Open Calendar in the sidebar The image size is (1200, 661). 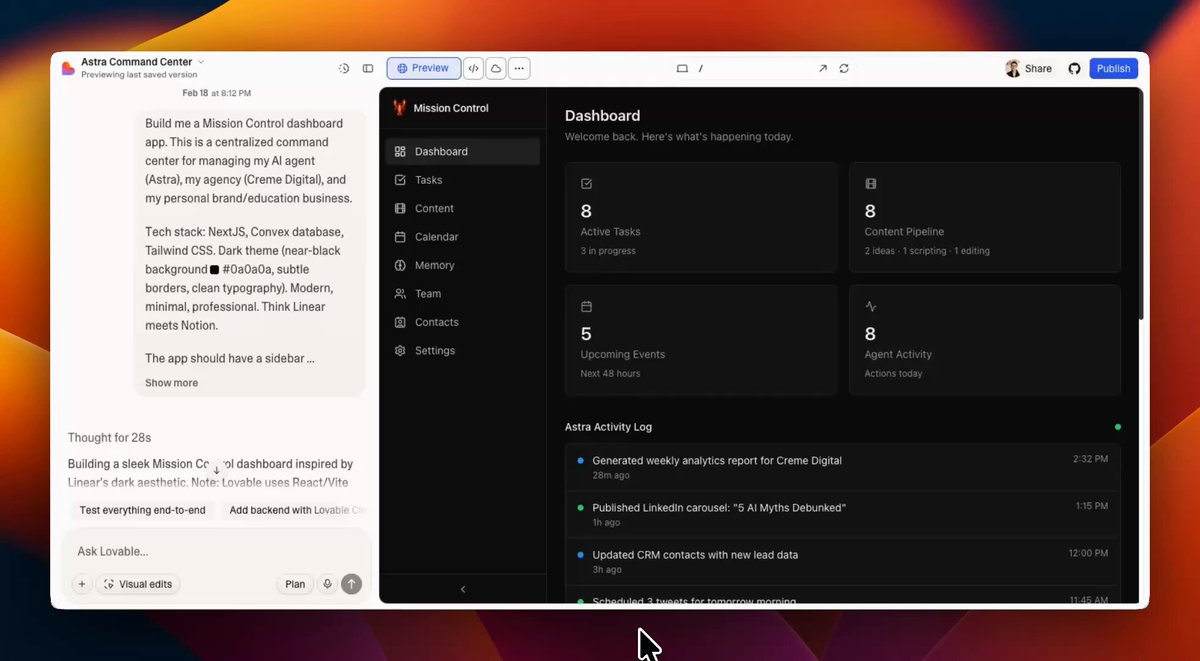coord(462,237)
